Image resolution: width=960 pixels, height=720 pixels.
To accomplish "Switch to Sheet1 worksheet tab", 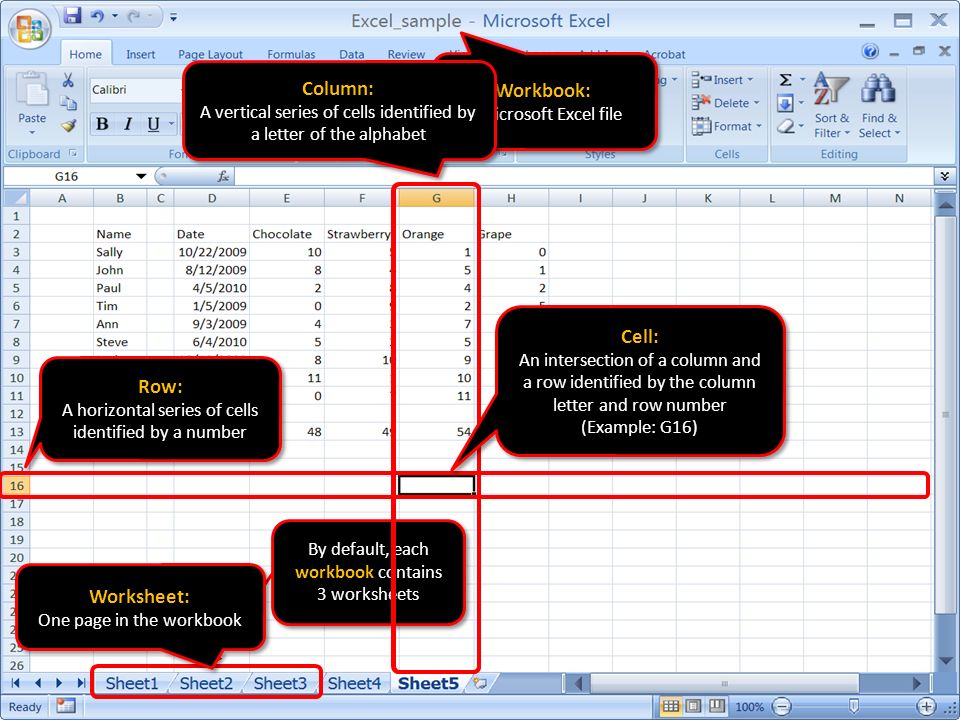I will [132, 683].
